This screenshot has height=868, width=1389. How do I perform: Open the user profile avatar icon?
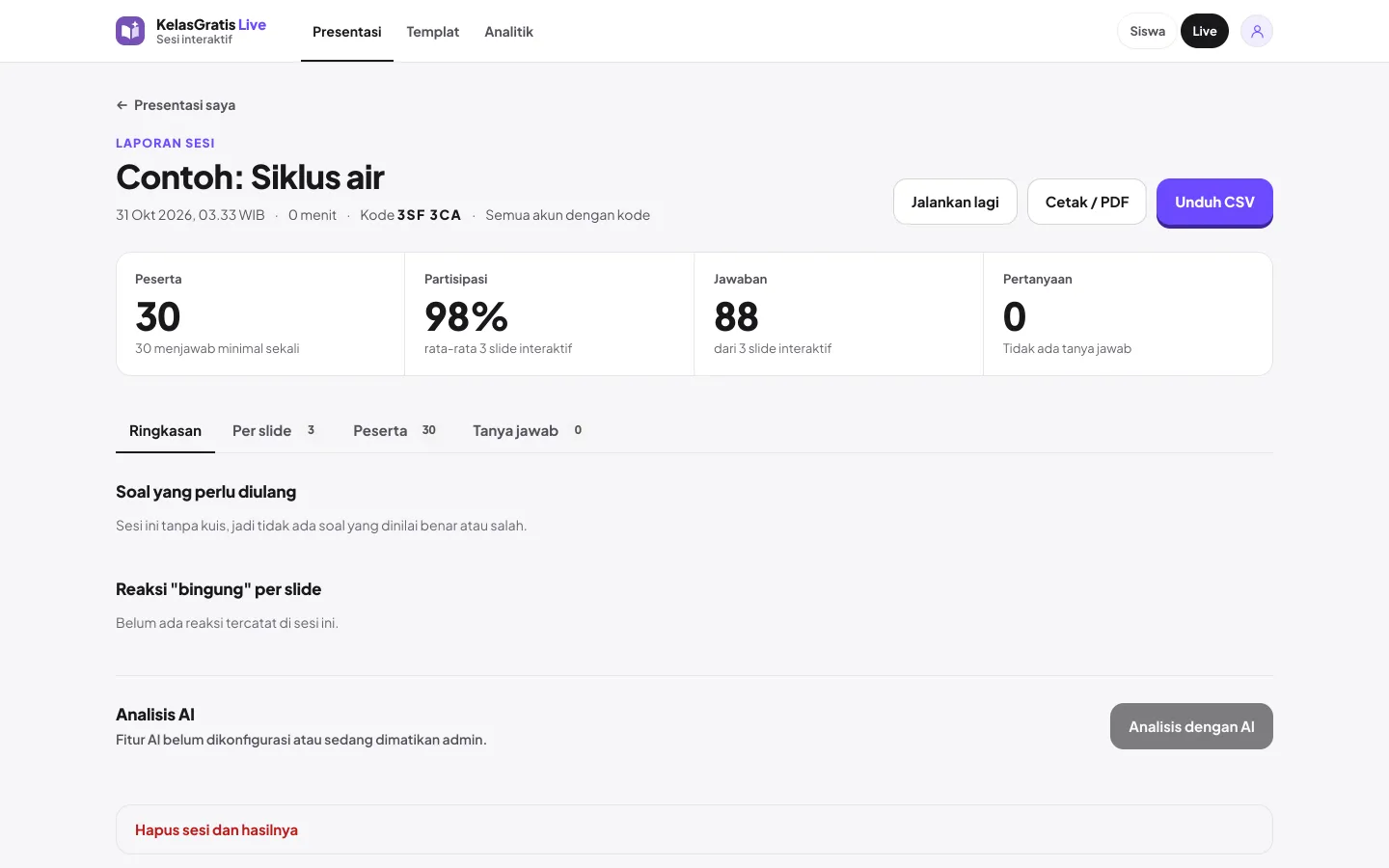click(1256, 31)
